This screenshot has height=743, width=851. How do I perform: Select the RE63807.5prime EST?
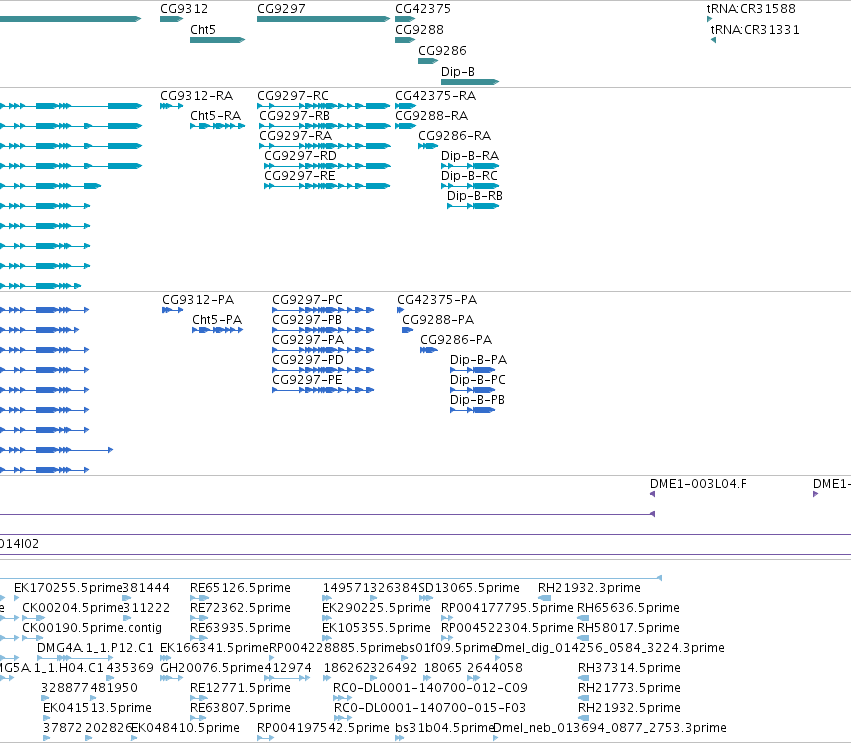click(x=199, y=718)
